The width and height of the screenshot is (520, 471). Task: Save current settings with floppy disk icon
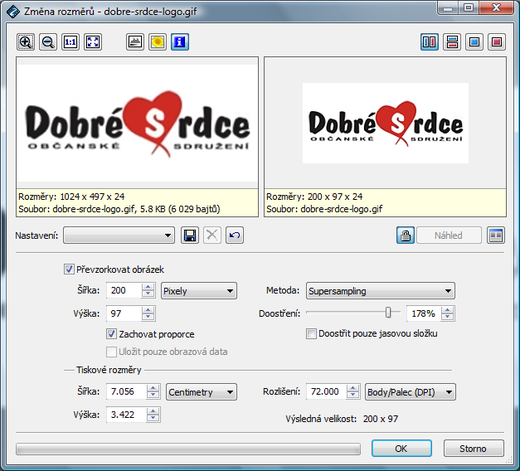(190, 235)
